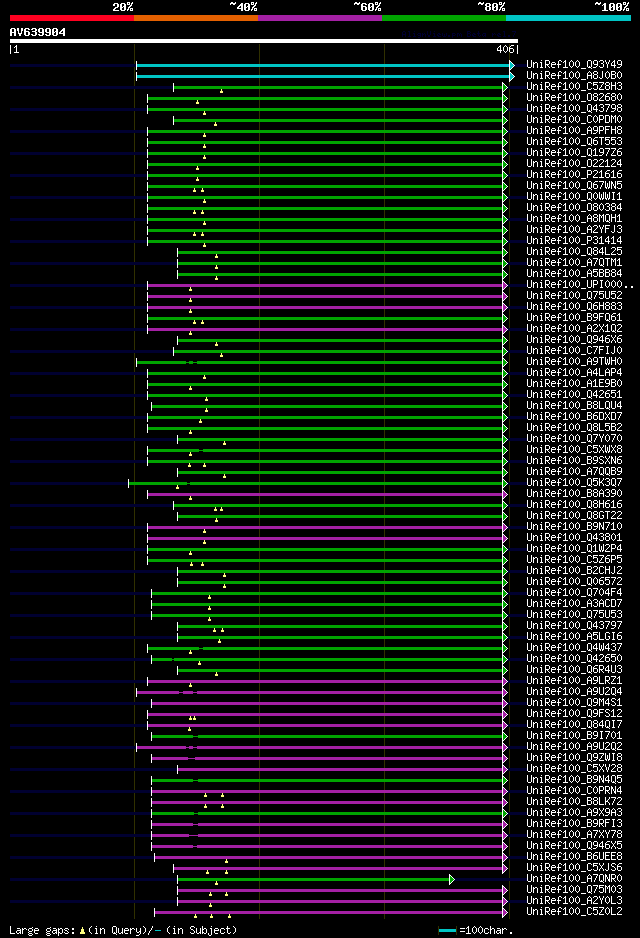Viewport: 640px width, 938px height.
Task: Open hit UniRef100_B8A390
Action: (574, 493)
